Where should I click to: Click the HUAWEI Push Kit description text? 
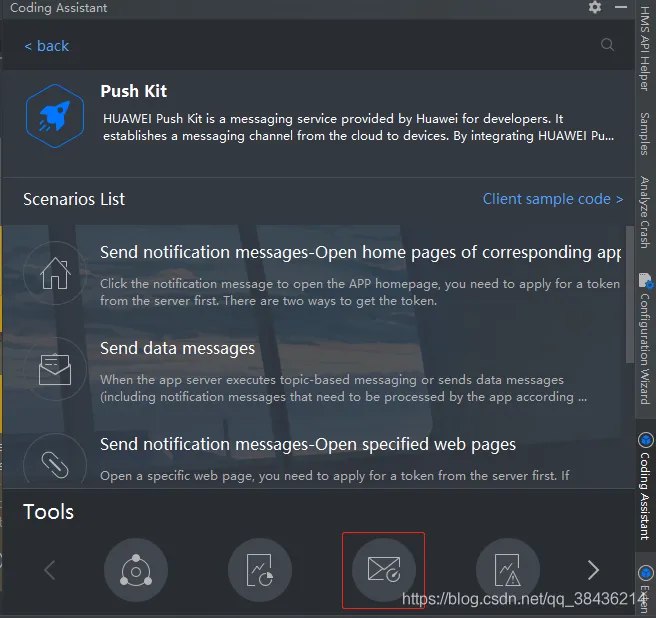[359, 127]
